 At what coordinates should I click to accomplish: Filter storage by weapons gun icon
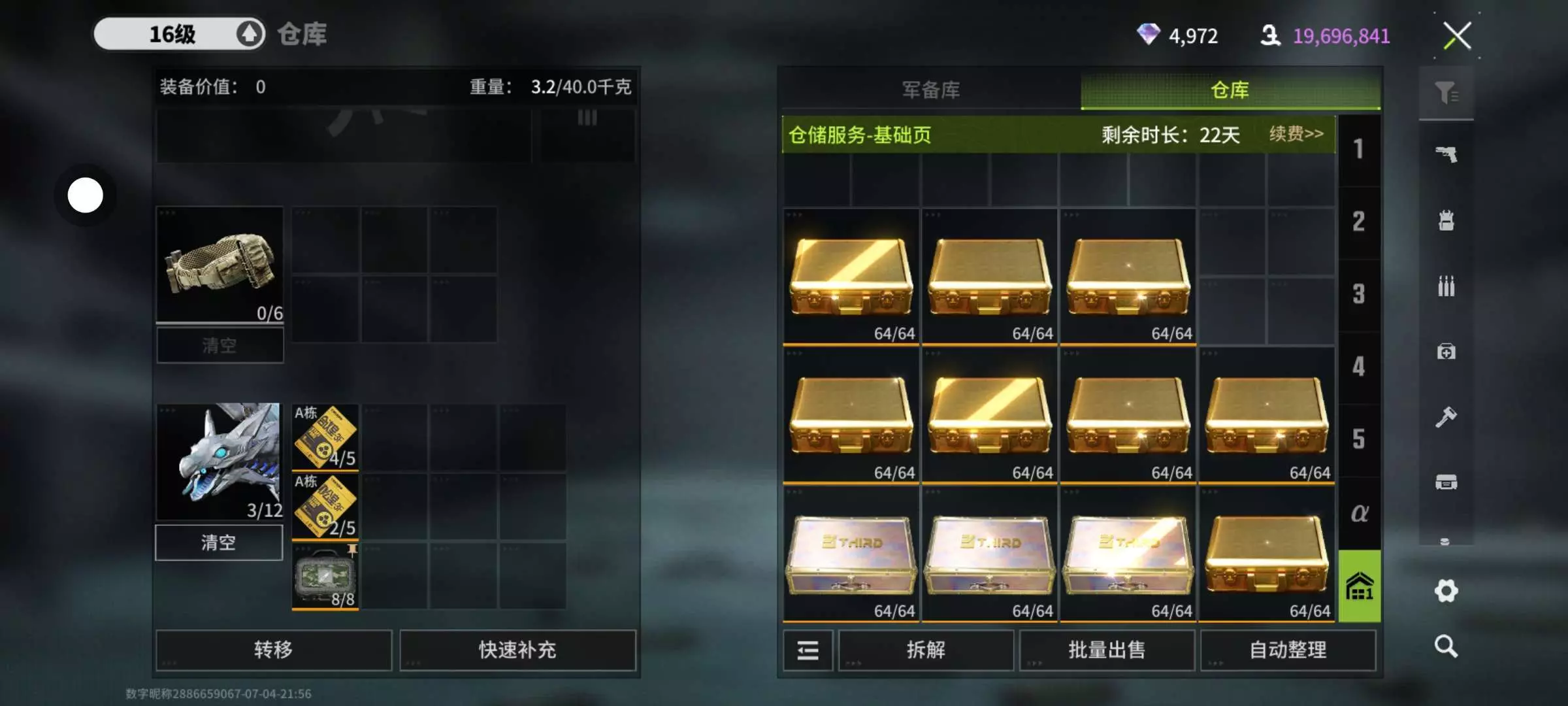coord(1446,155)
